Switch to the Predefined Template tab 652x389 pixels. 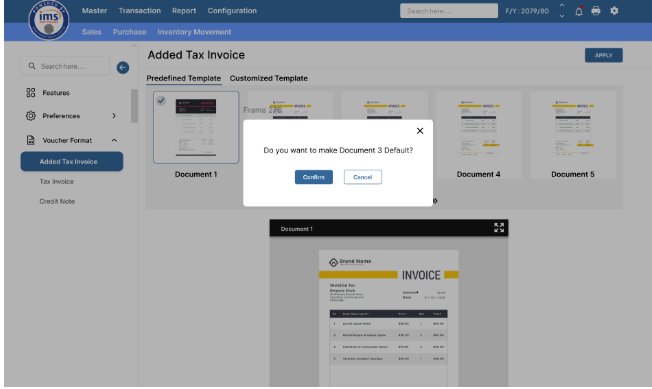tap(184, 78)
